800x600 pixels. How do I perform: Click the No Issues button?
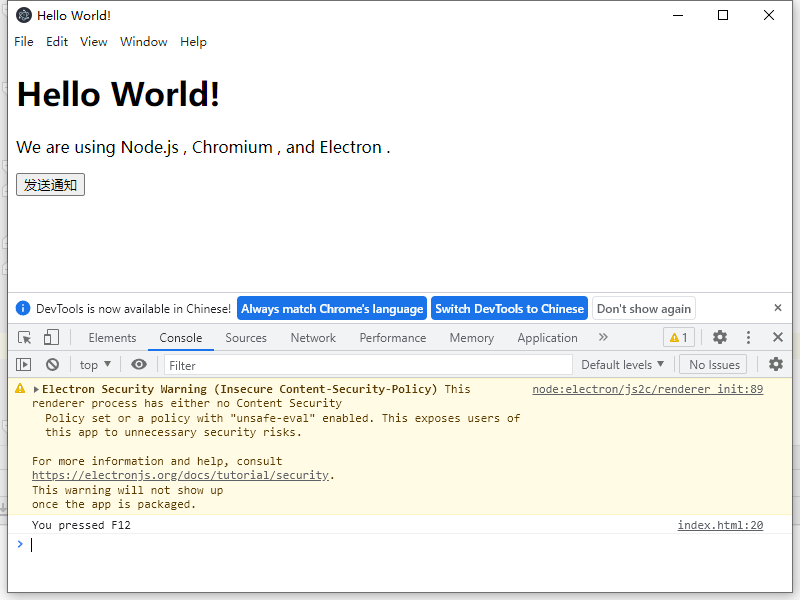tap(714, 364)
